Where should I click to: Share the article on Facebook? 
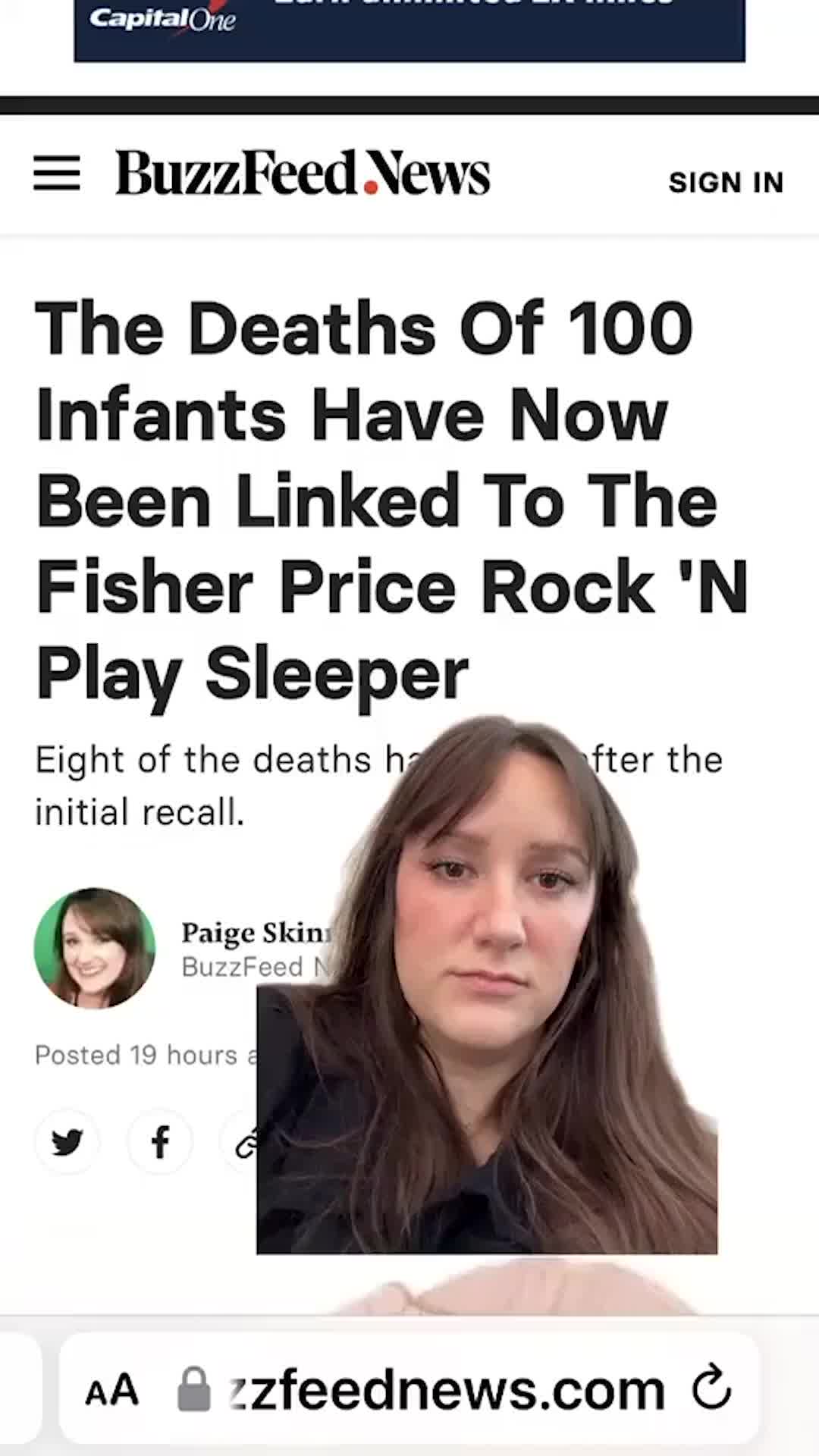tap(159, 1142)
